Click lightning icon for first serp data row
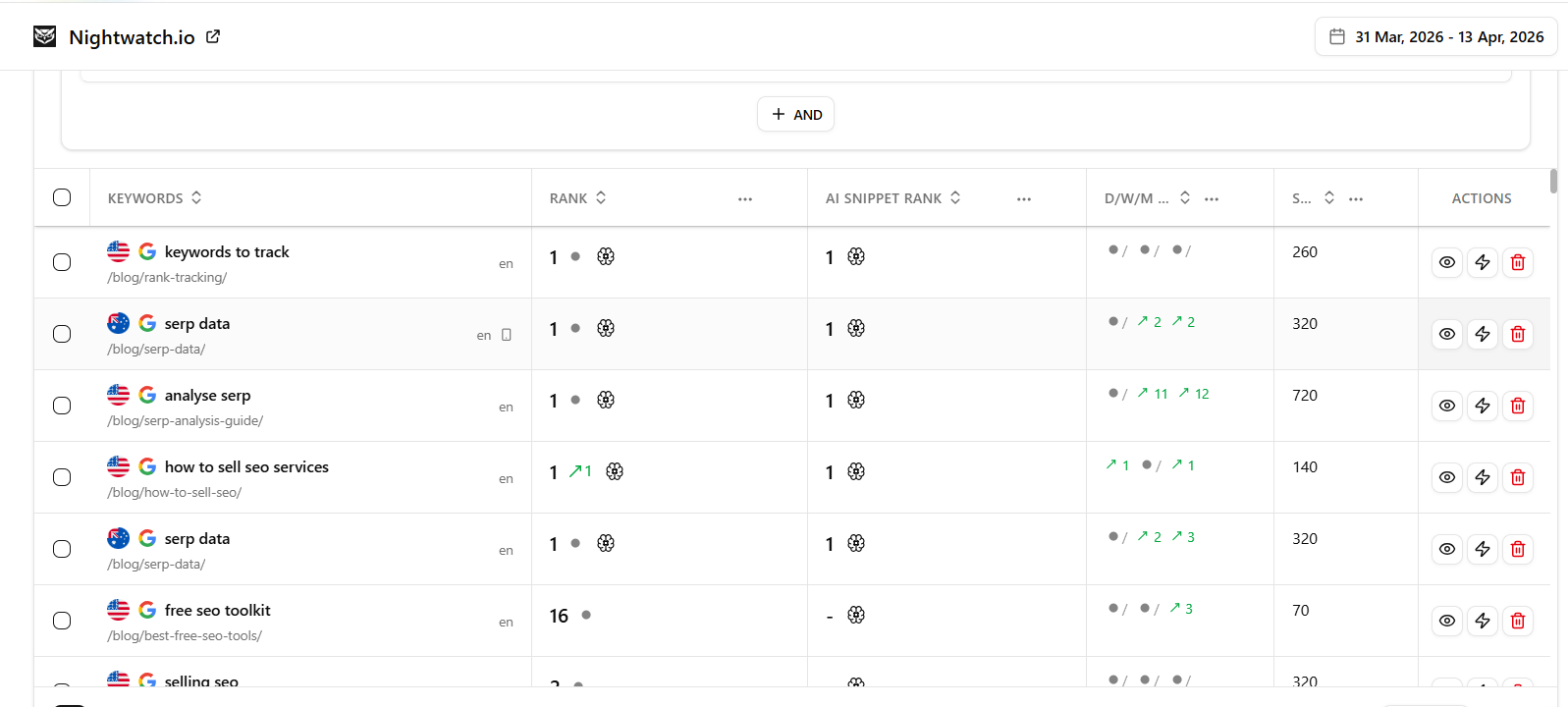Image resolution: width=1568 pixels, height=707 pixels. (1483, 334)
